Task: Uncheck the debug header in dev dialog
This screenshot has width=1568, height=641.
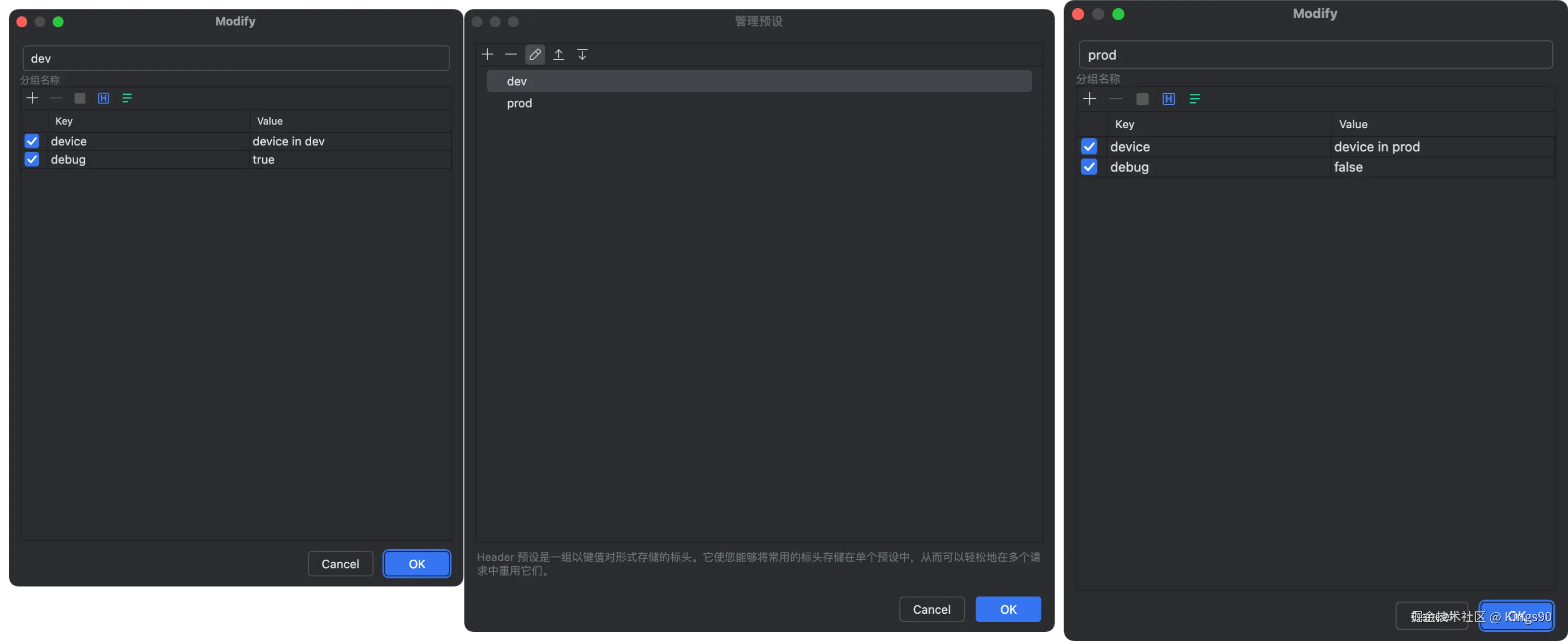Action: 32,159
